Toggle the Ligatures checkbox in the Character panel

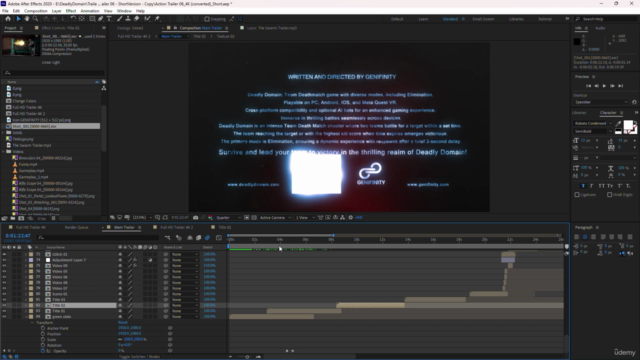(577, 195)
